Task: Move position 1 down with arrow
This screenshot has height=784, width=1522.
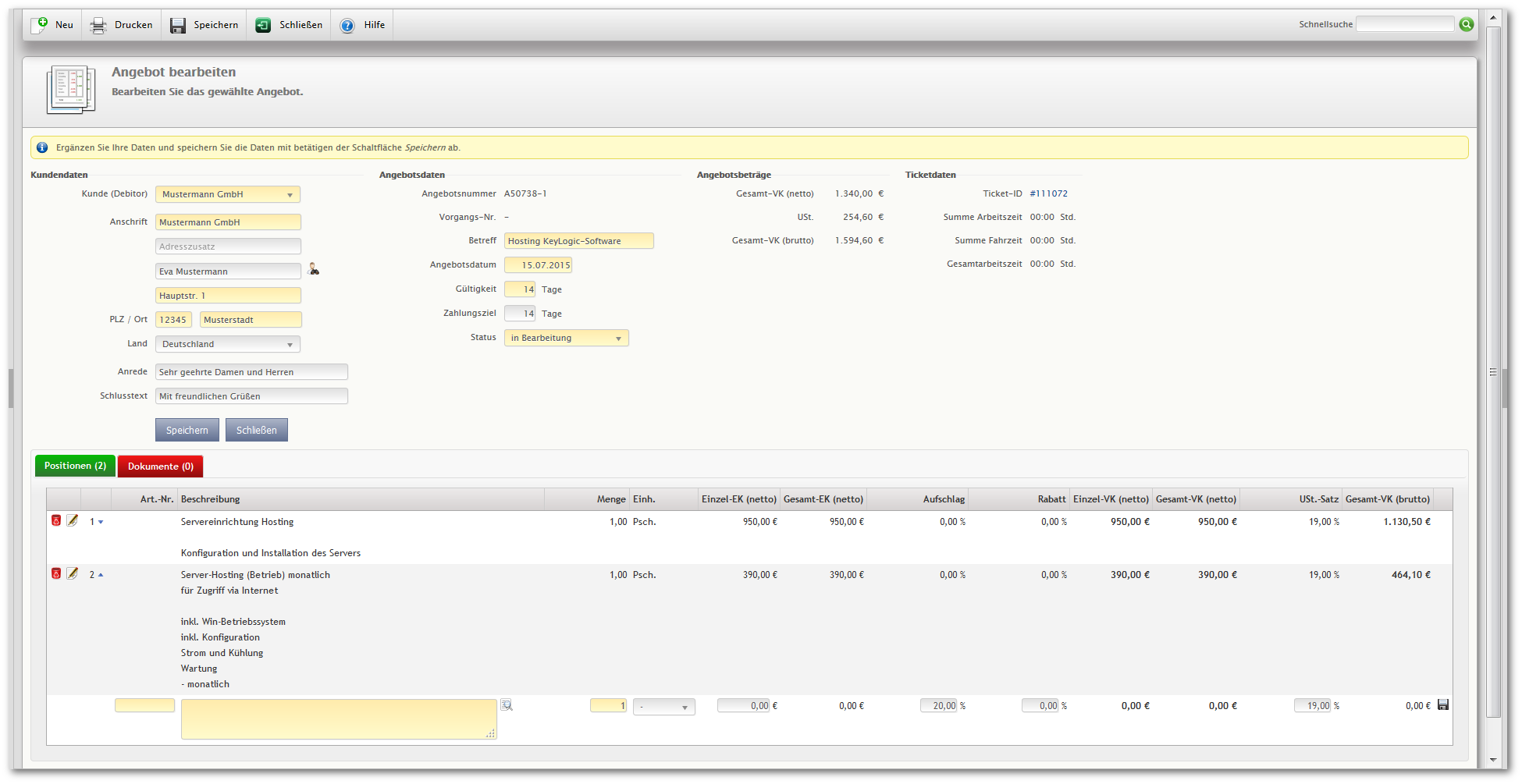Action: pyautogui.click(x=101, y=522)
